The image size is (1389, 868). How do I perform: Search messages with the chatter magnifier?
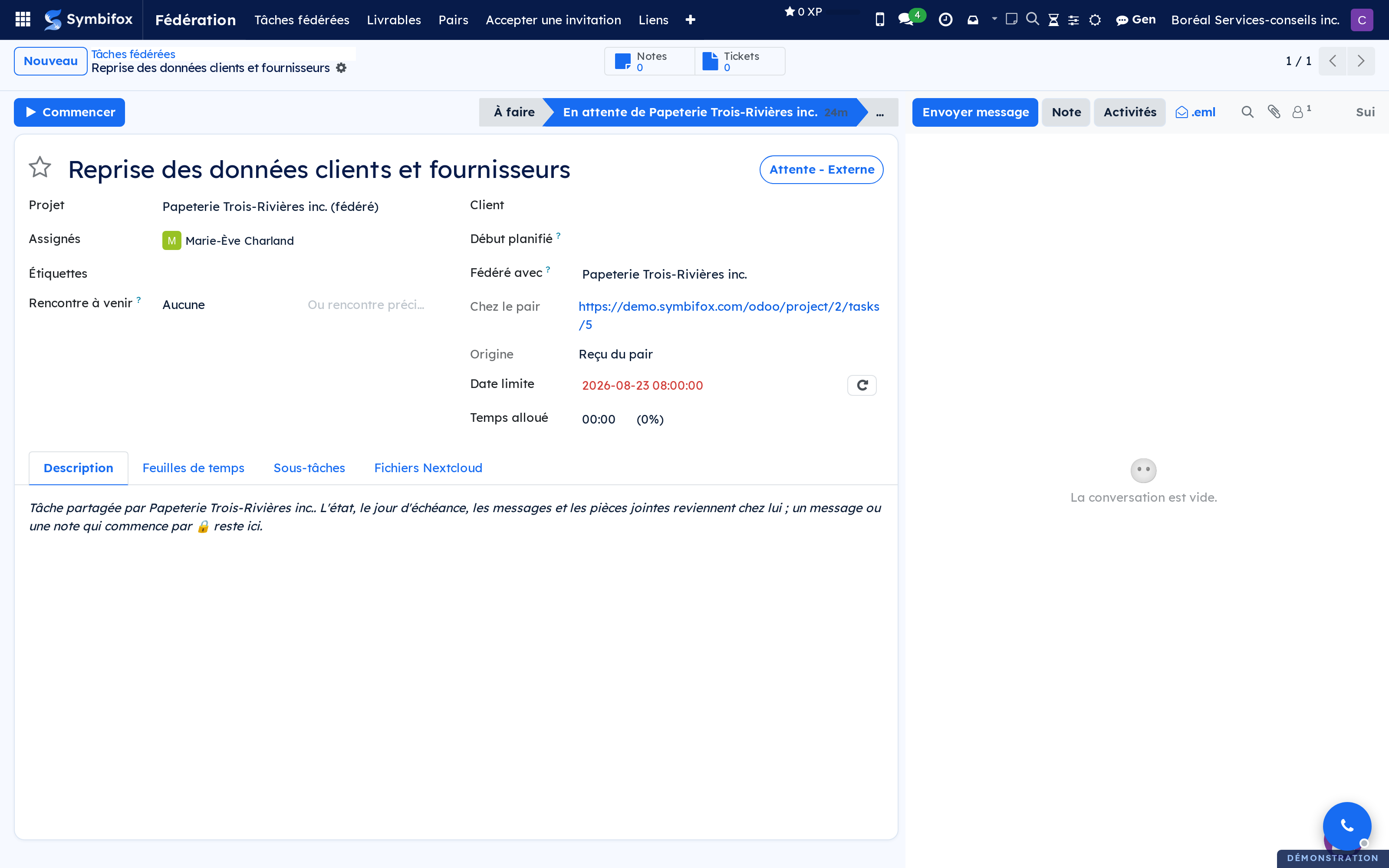point(1247,112)
